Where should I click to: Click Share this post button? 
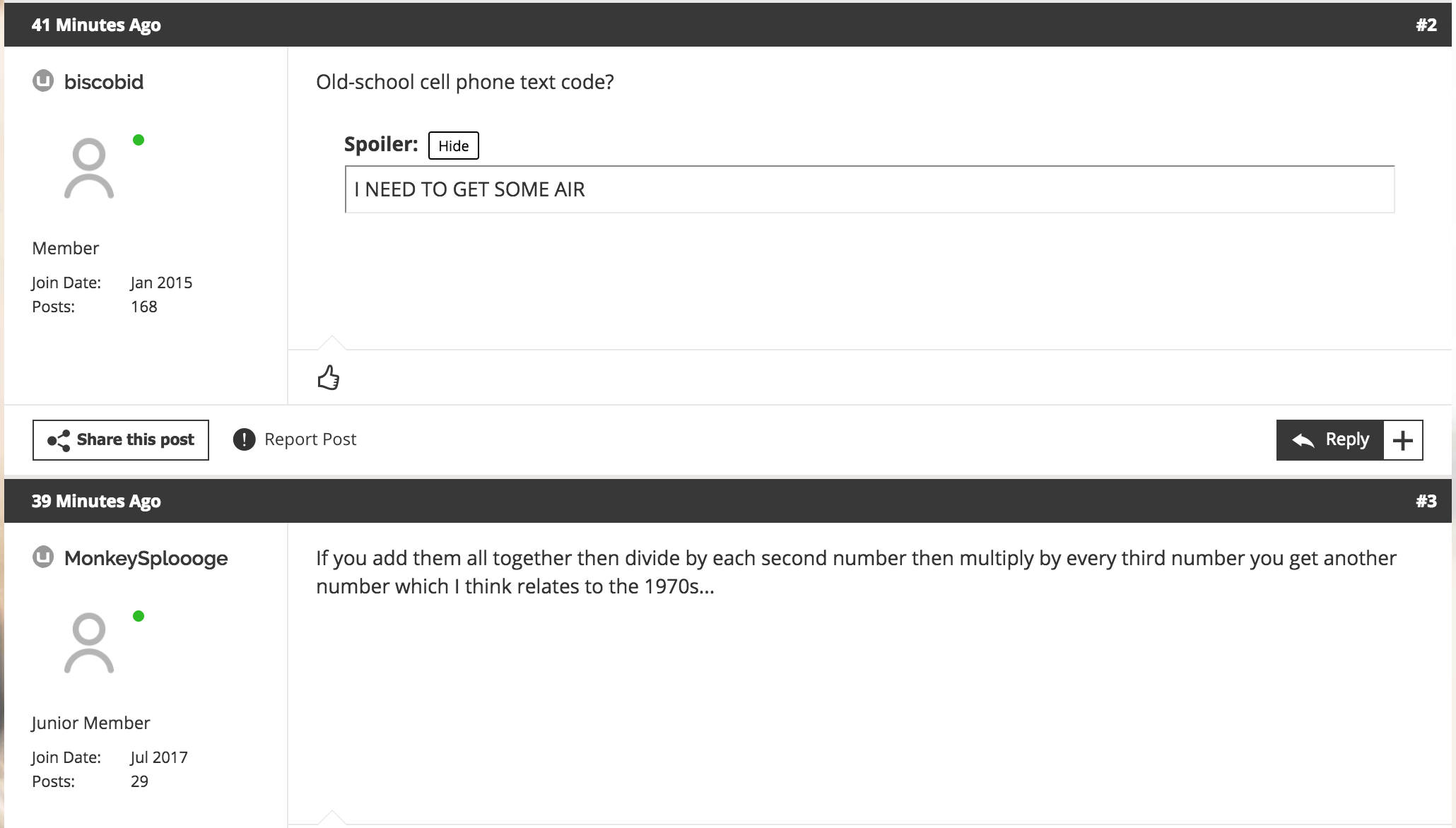coord(121,440)
